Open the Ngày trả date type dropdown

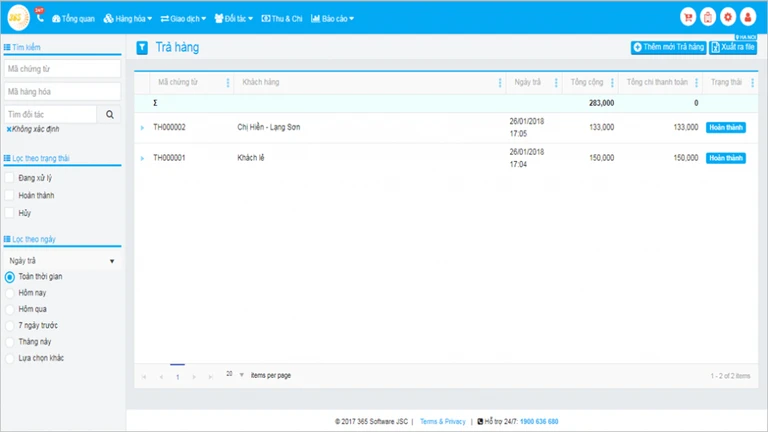pos(63,261)
